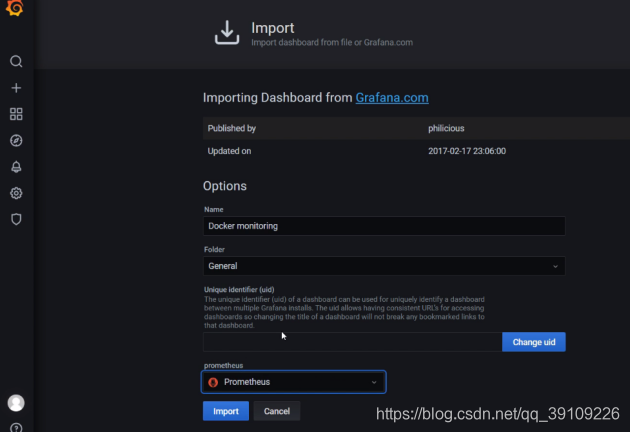Open the Server Admin shield icon

pyautogui.click(x=16, y=219)
